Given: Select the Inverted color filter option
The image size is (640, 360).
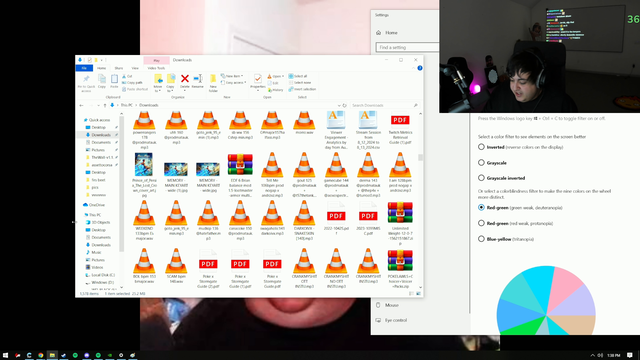Looking at the screenshot, I should pos(481,147).
